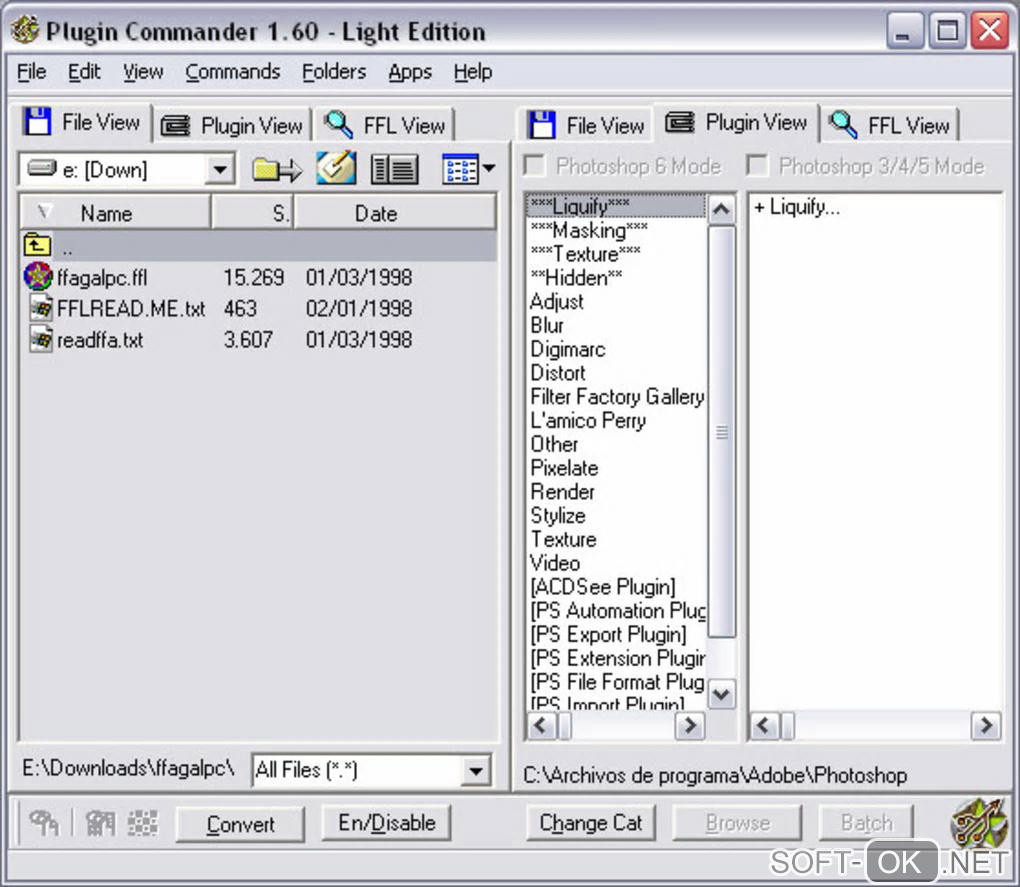Screen dimensions: 1020x887
Task: Open the e: [Down] drive dropdown
Action: pyautogui.click(x=220, y=170)
